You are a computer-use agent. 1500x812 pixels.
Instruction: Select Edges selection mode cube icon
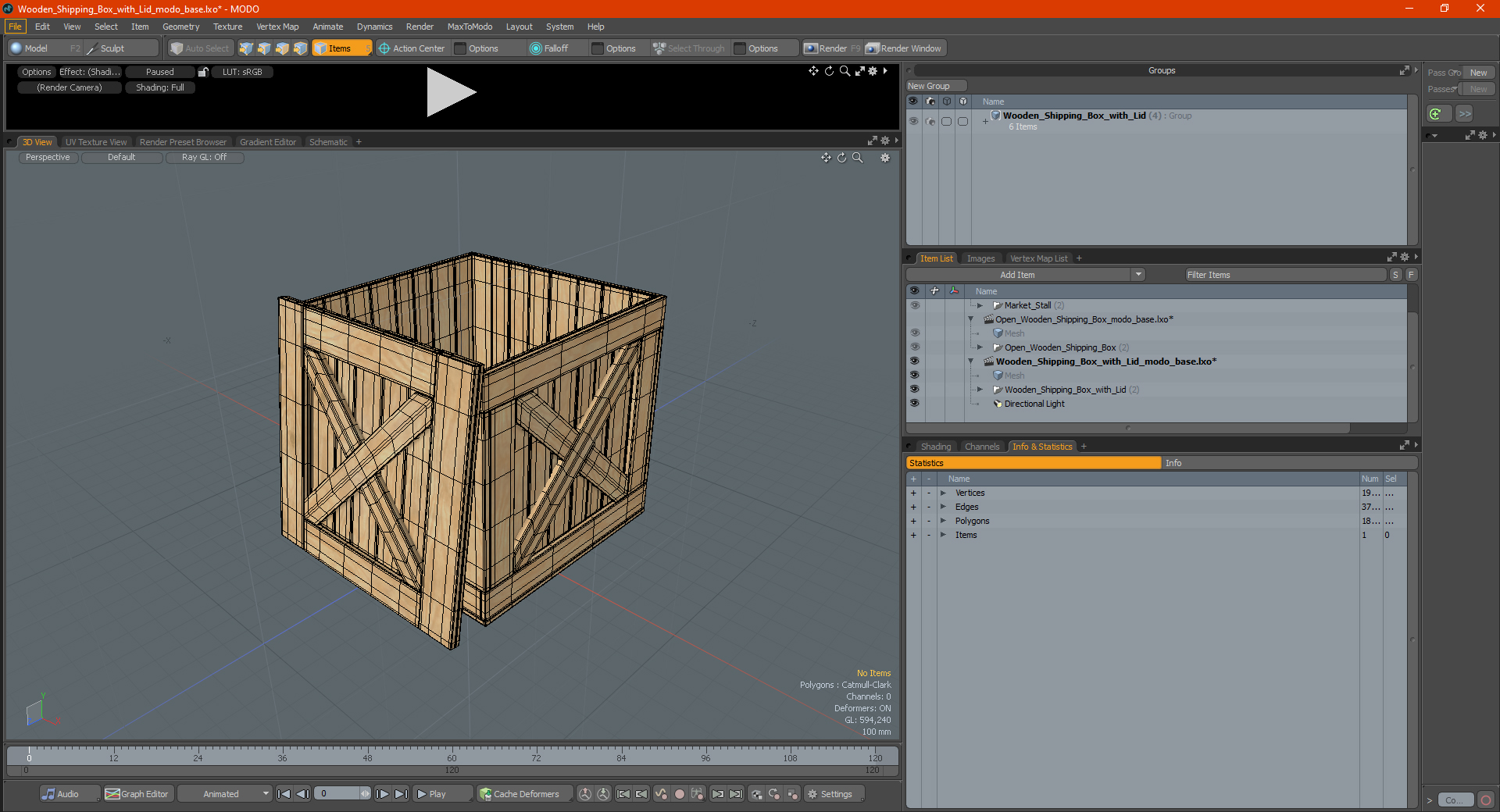click(264, 48)
